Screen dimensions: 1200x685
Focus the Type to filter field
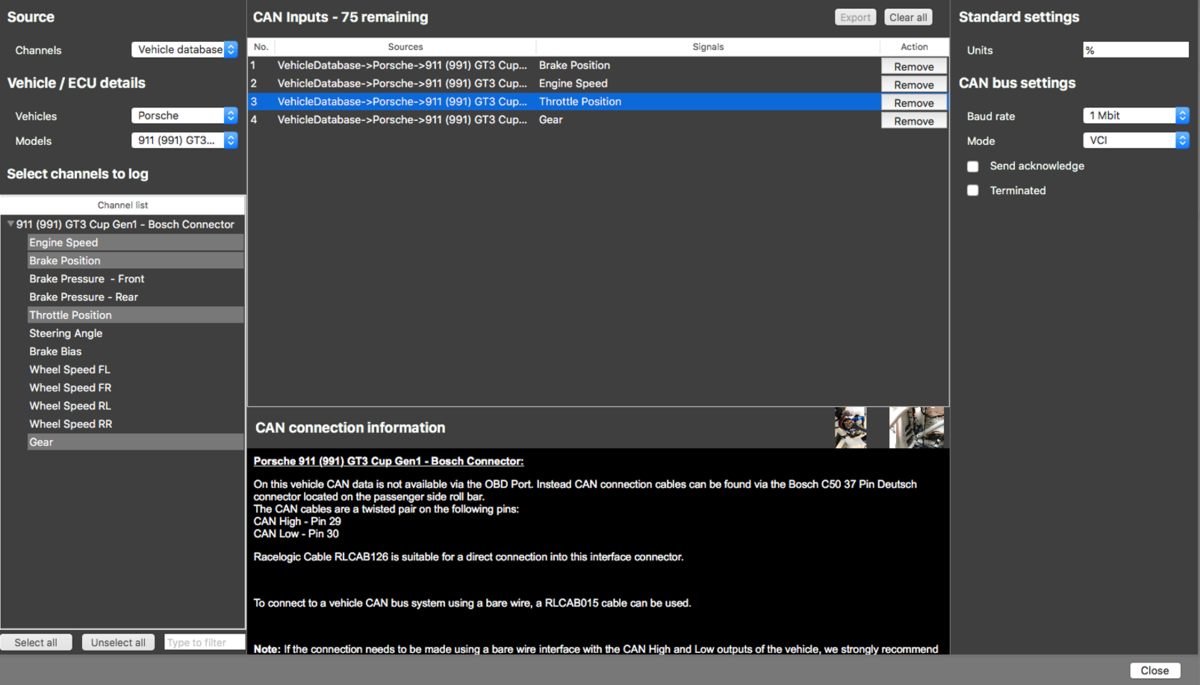tap(204, 642)
